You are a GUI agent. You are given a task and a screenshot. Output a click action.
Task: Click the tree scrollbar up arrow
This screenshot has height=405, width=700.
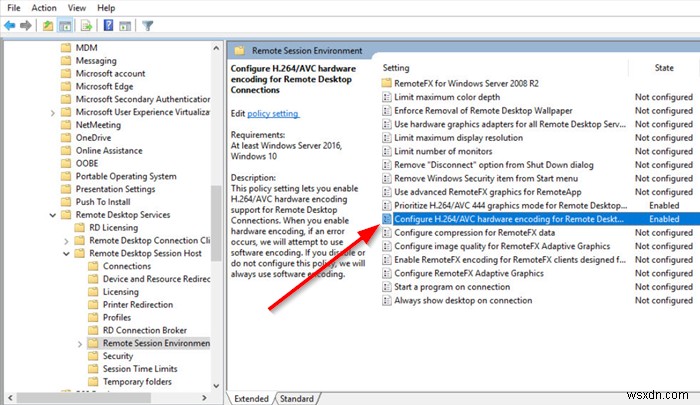(217, 47)
